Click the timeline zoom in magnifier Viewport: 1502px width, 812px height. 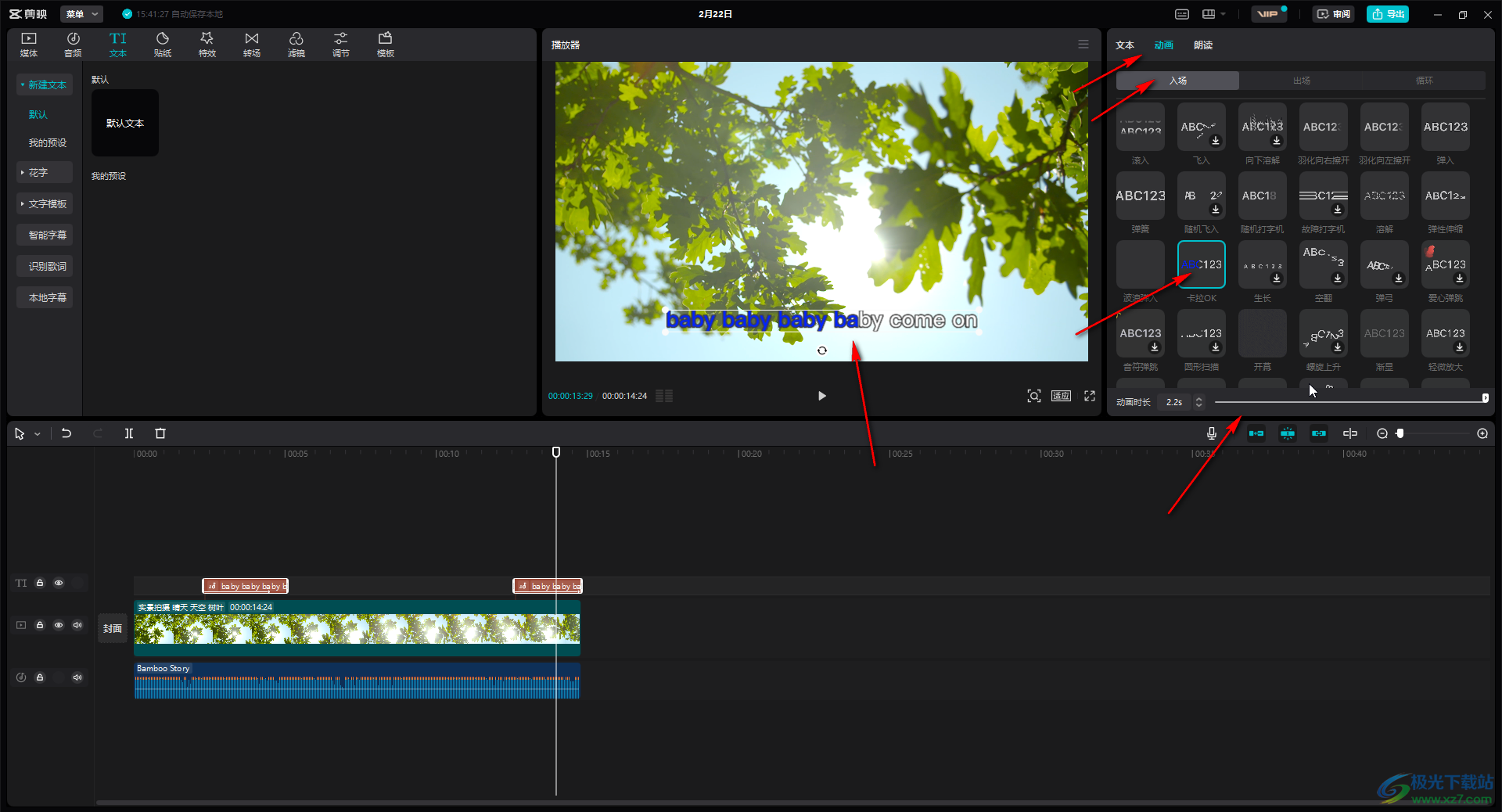(1482, 433)
